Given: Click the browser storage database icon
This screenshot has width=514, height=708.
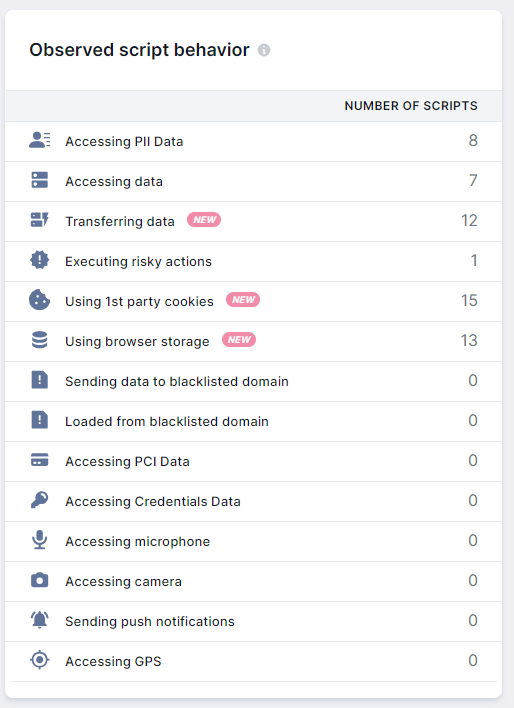Looking at the screenshot, I should [40, 340].
